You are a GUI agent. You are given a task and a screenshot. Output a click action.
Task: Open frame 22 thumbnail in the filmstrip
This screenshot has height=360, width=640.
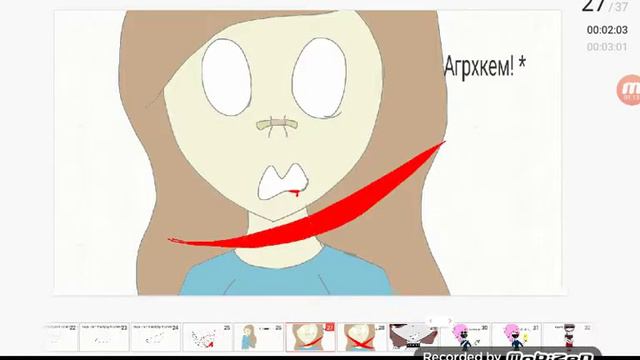60,337
